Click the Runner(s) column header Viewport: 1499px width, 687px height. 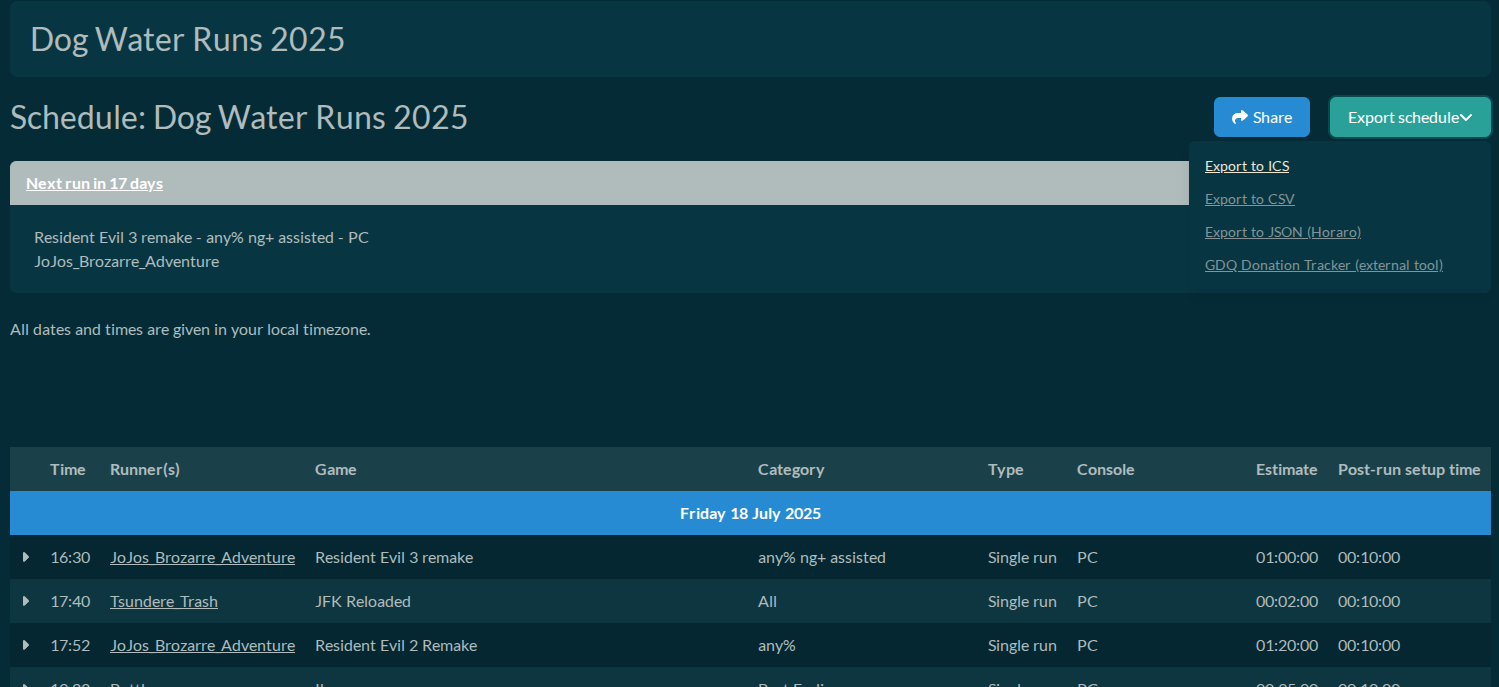(145, 469)
